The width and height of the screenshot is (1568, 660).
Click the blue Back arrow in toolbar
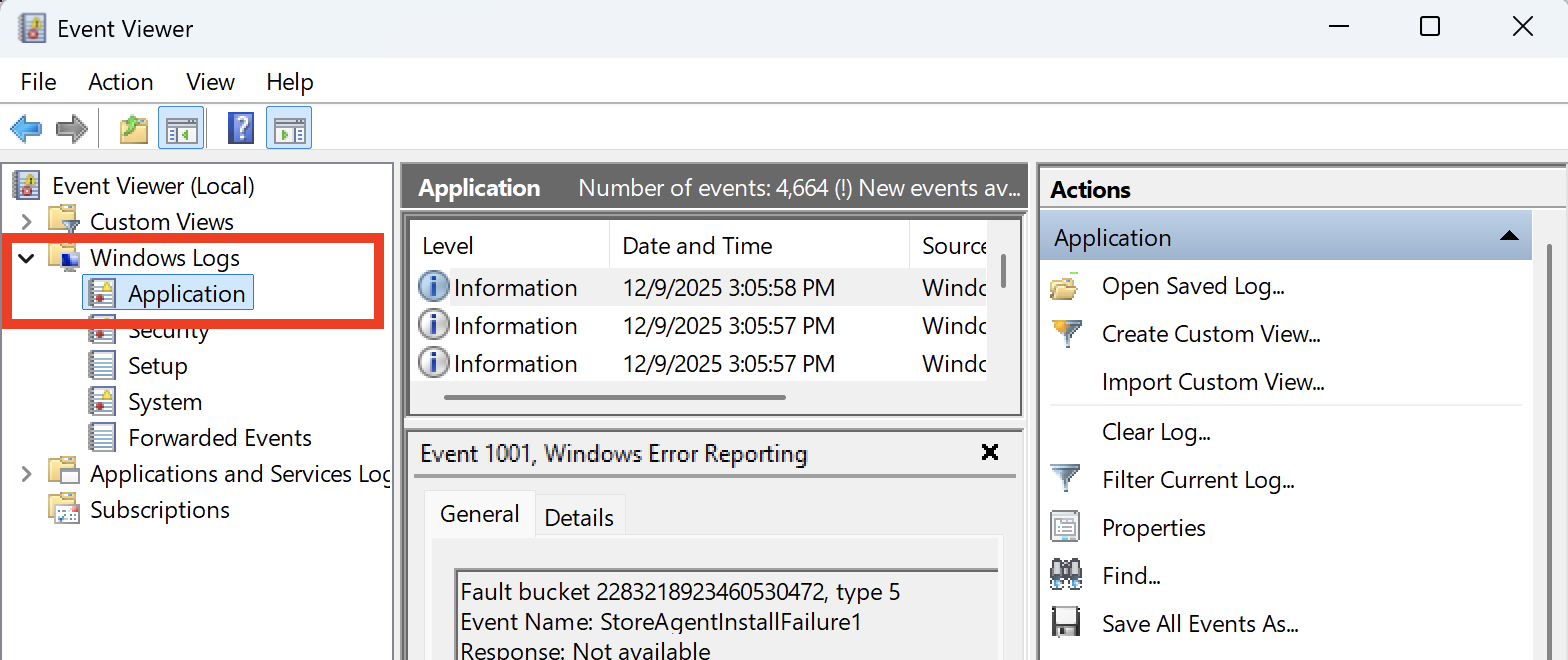point(26,128)
